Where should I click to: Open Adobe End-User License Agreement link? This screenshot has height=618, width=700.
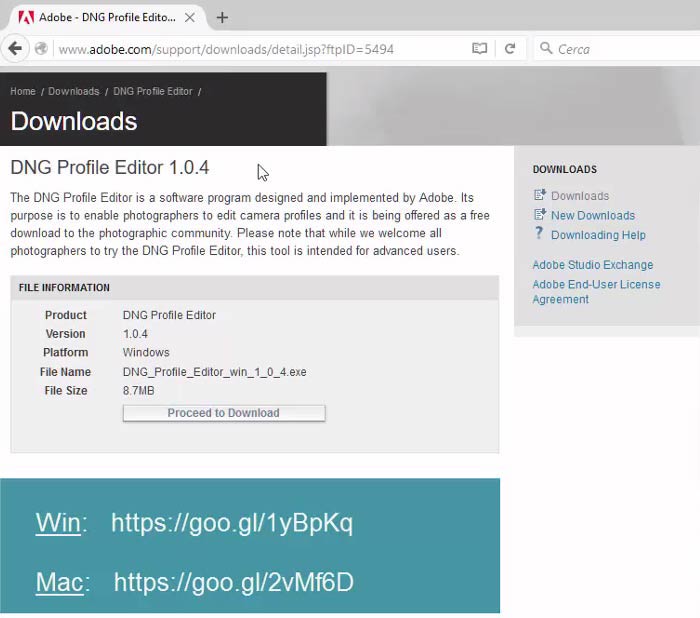(596, 292)
